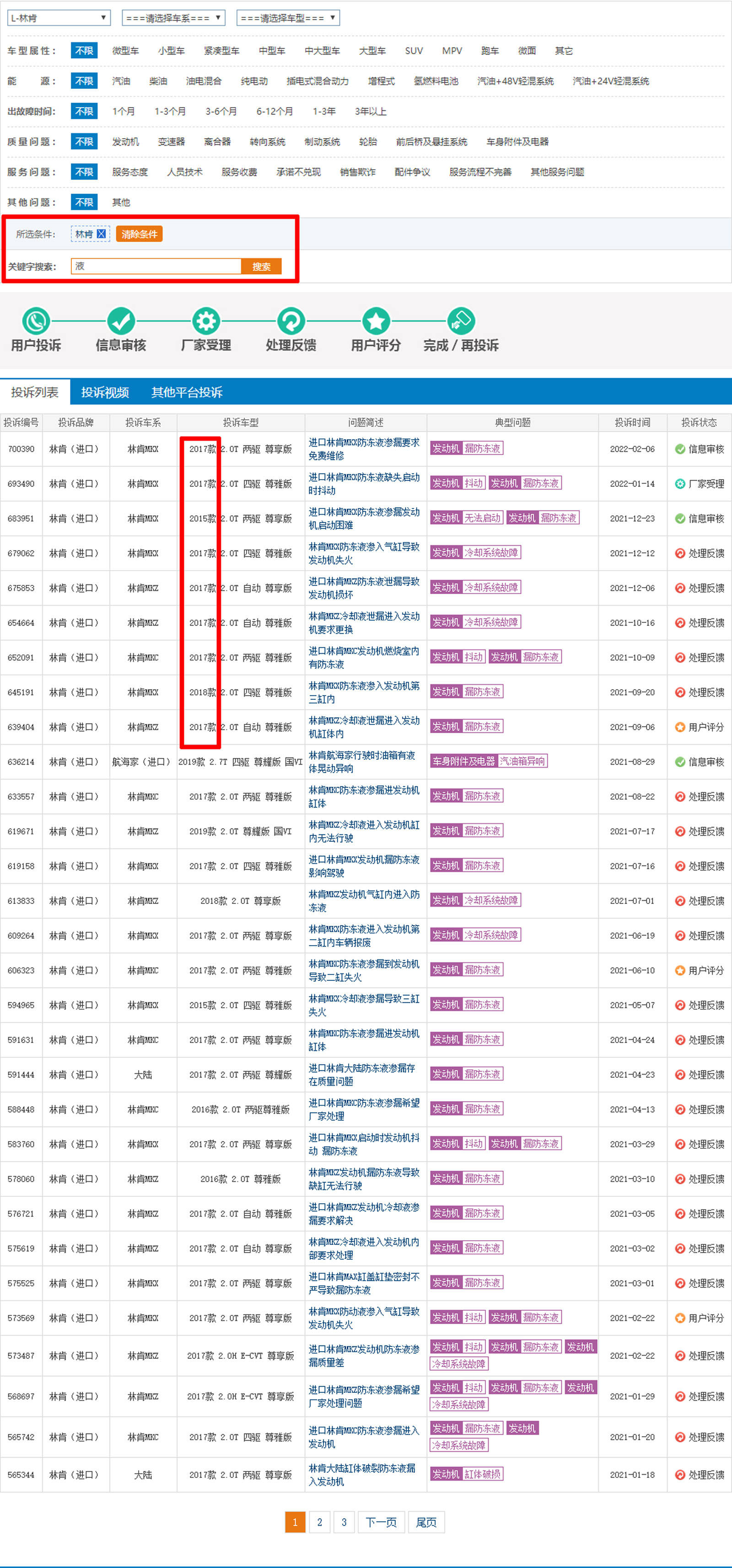732x1568 pixels.
Task: Click complaint number 700390
Action: pos(21,449)
